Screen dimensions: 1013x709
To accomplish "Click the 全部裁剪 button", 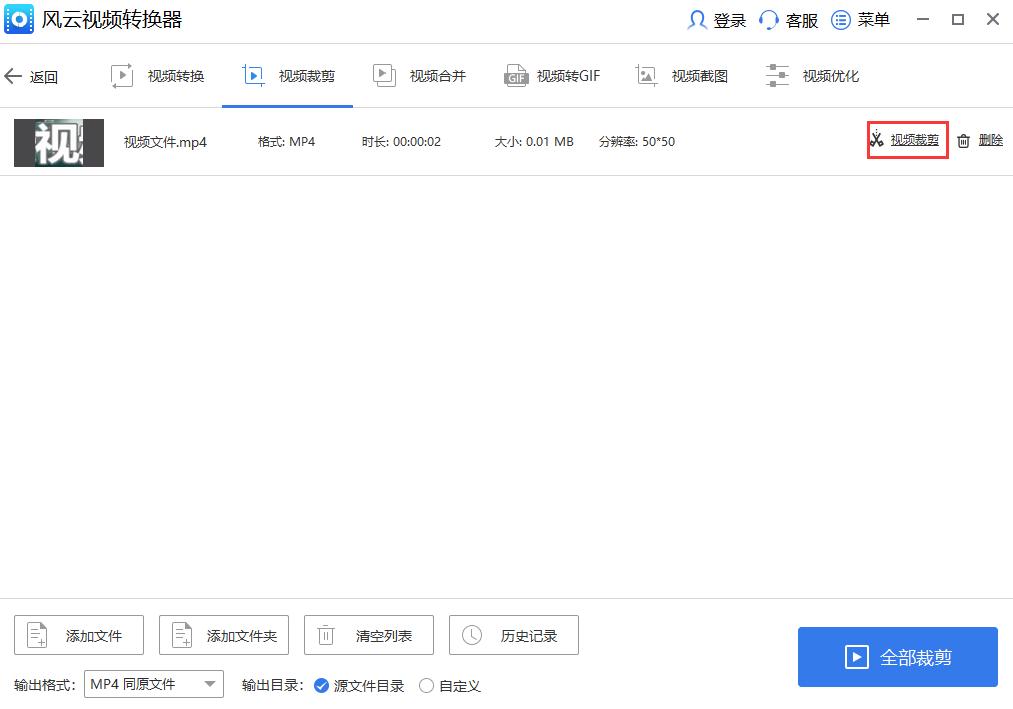I will point(897,656).
